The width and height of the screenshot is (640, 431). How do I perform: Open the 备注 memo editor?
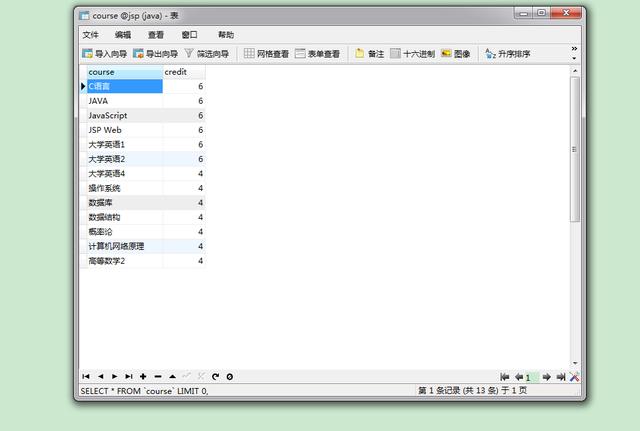369,53
